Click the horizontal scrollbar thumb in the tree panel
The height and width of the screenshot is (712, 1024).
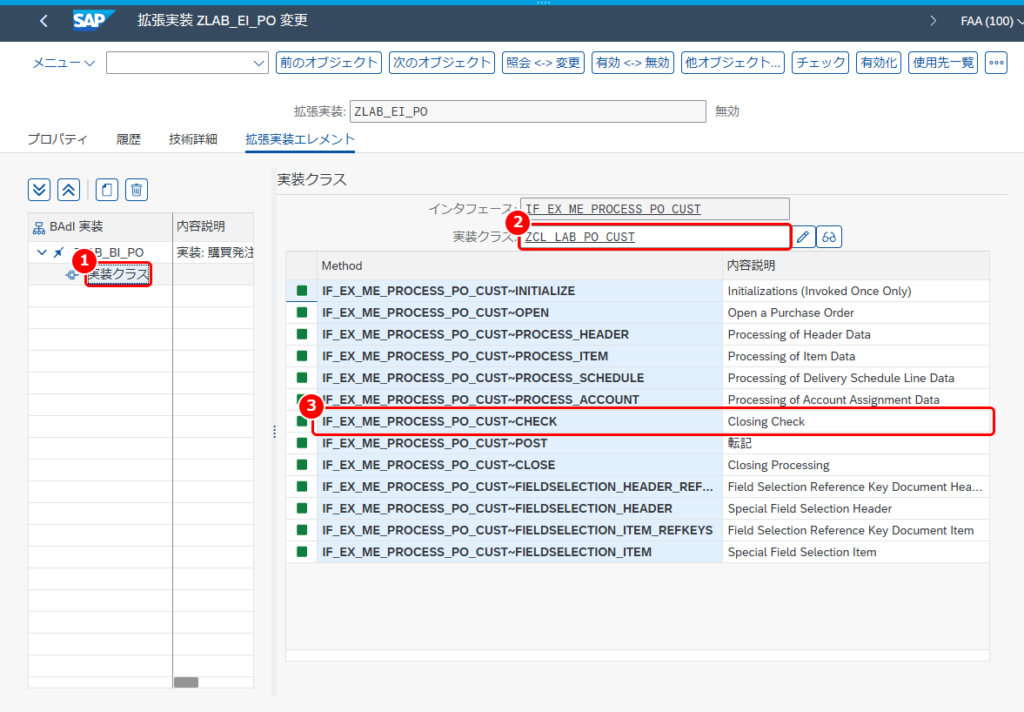click(x=186, y=682)
